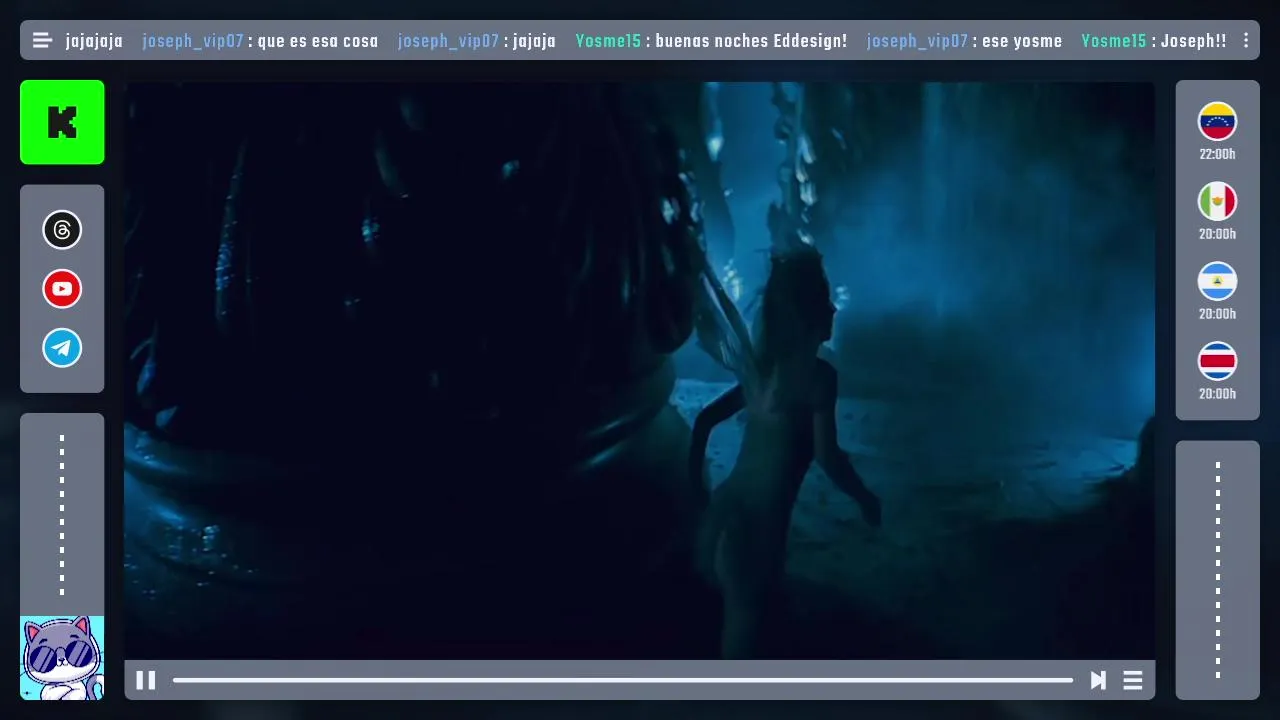This screenshot has width=1280, height=720.
Task: Click the video frame
Action: point(639,370)
